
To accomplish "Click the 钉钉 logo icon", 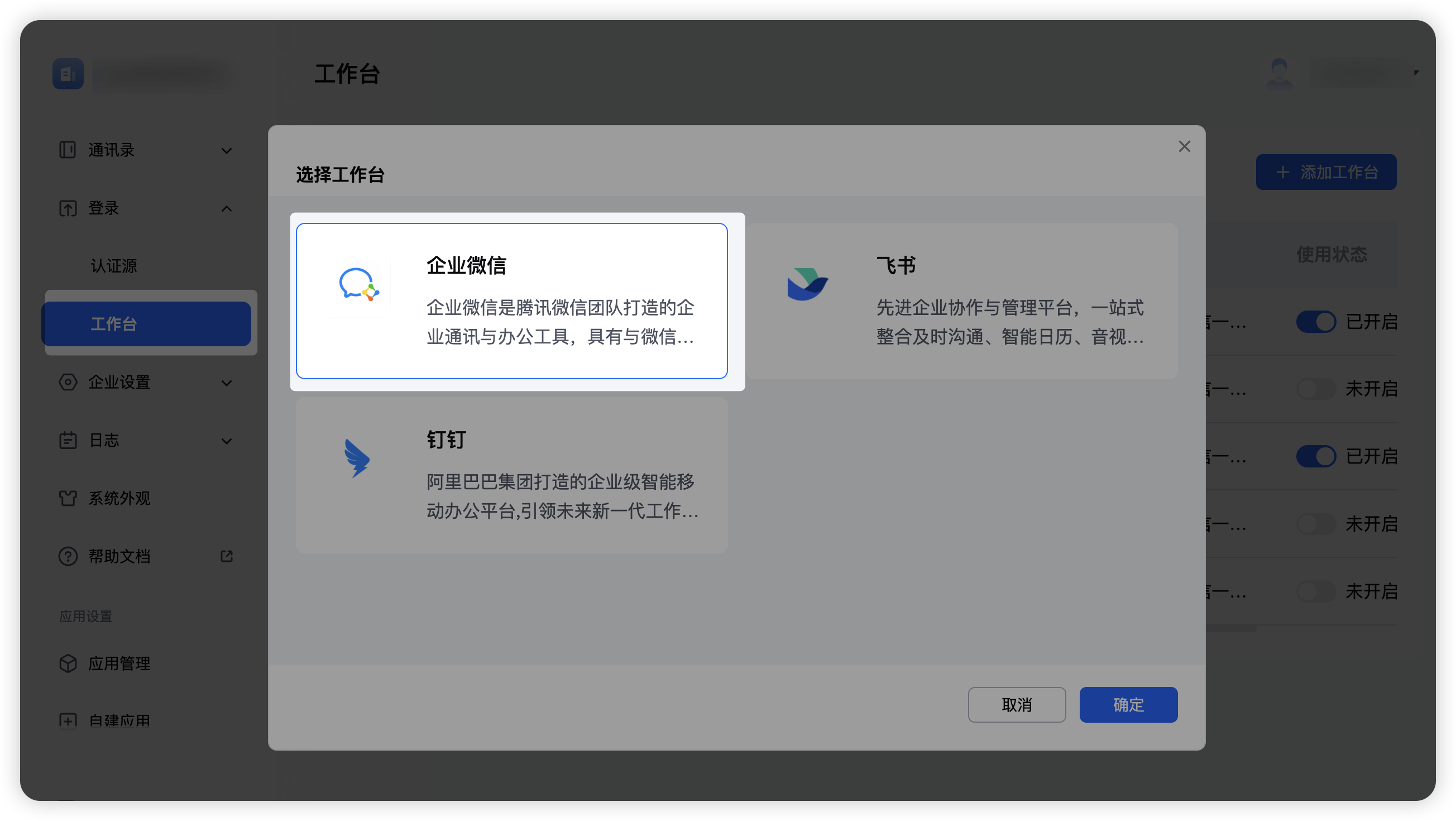I will (x=357, y=458).
